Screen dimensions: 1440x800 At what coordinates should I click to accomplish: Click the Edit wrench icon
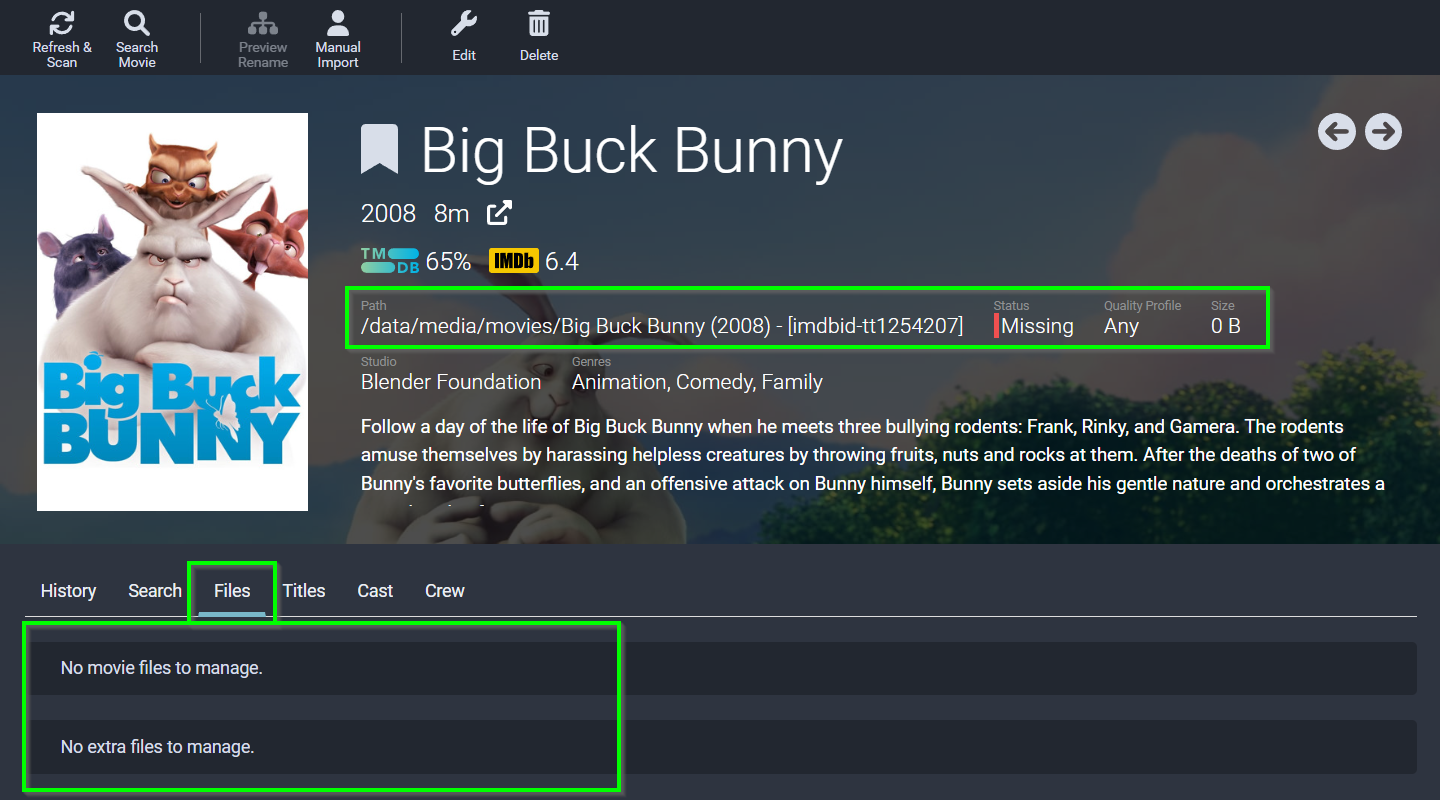[463, 24]
